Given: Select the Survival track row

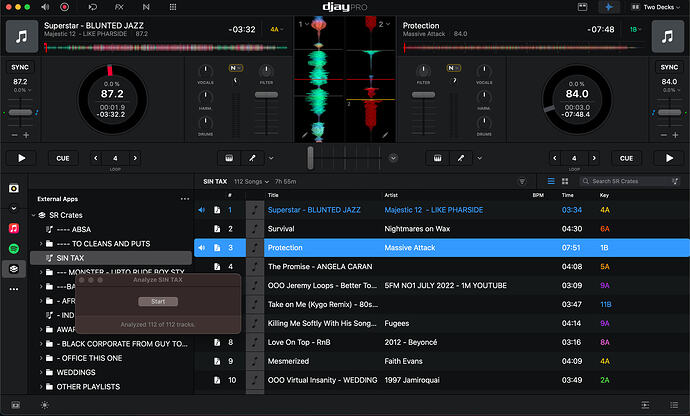Looking at the screenshot, I should (441, 228).
